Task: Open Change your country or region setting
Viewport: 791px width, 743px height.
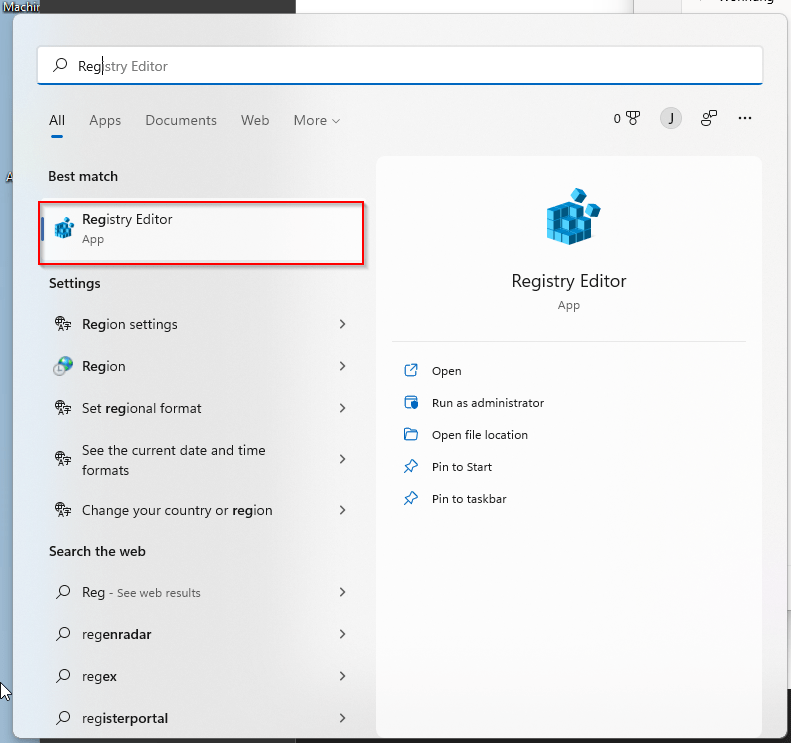Action: (x=177, y=510)
